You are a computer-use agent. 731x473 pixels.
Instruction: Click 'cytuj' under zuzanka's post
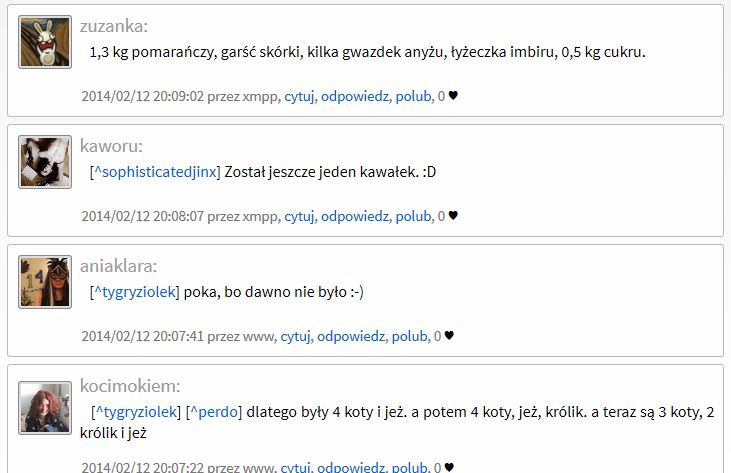299,96
